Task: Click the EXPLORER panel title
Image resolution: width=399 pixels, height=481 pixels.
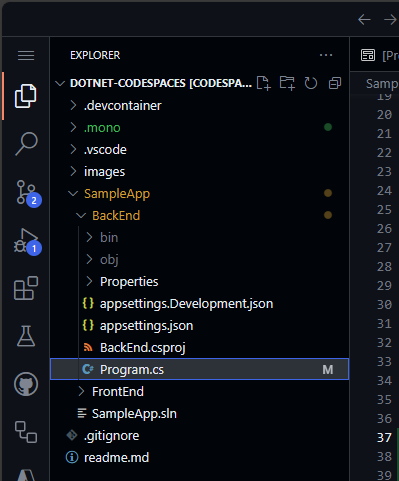Action: pyautogui.click(x=95, y=55)
